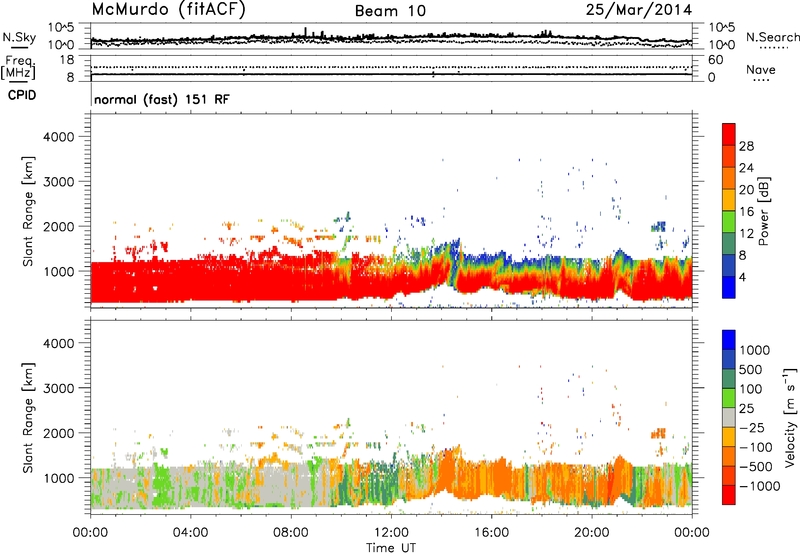Click the 'Beam 10' header text
800x554 pixels.
390,11
